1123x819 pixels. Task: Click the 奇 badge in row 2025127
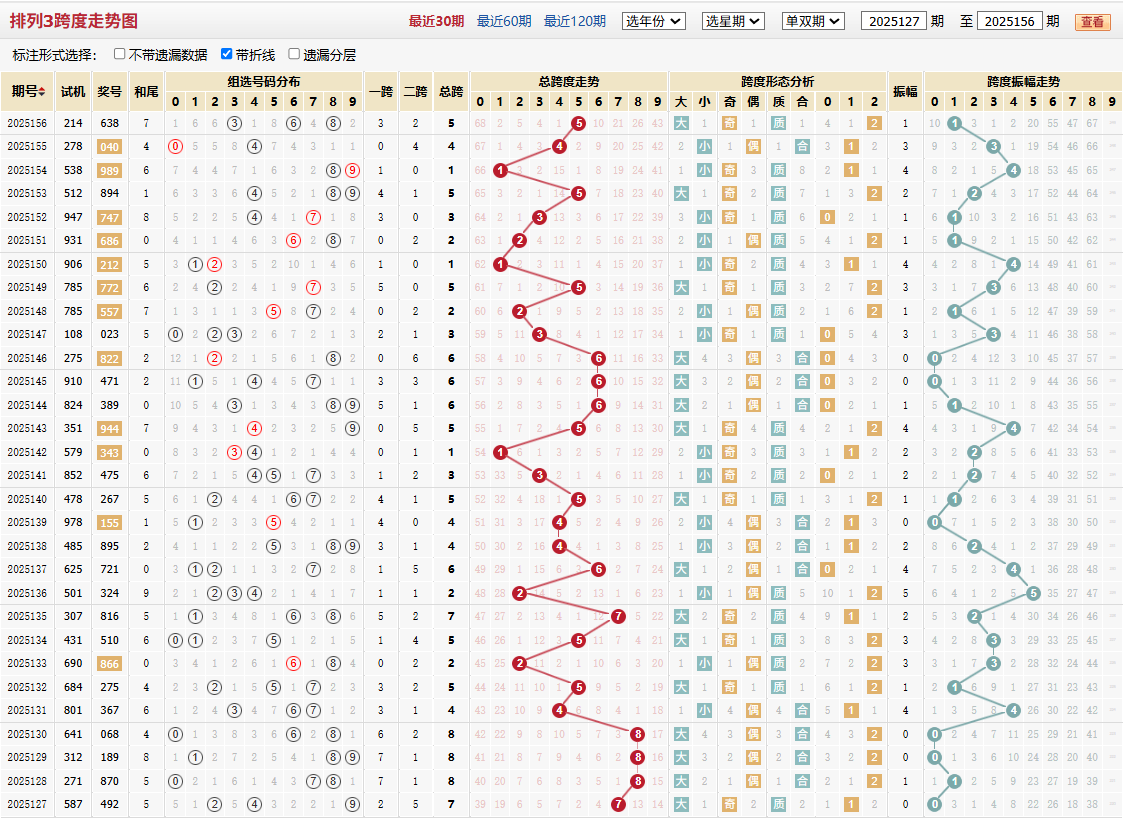click(729, 804)
